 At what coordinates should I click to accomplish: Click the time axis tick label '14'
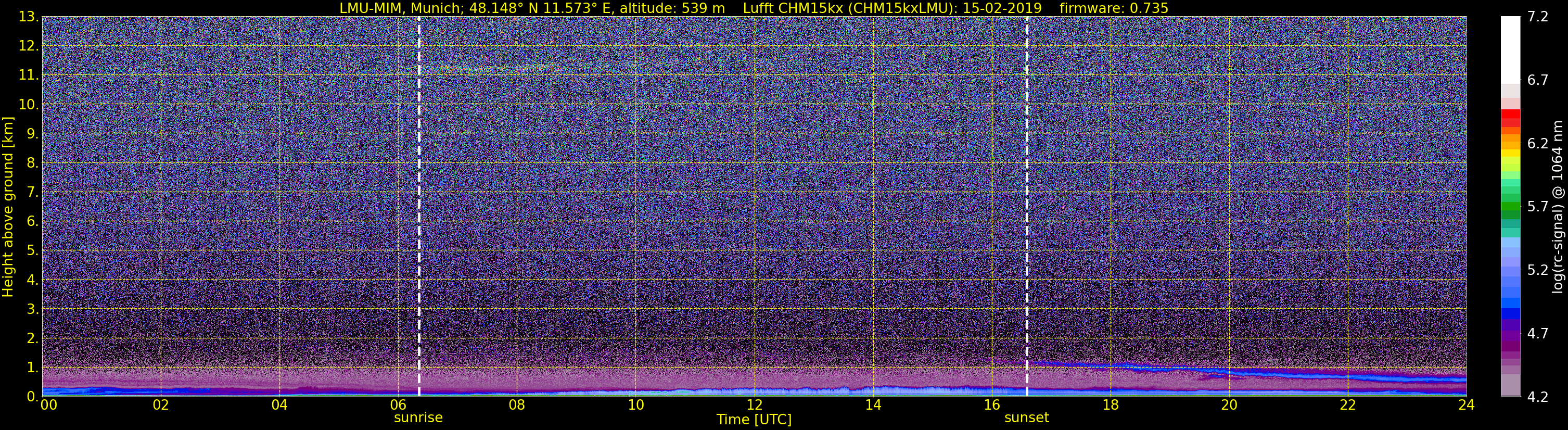pyautogui.click(x=873, y=405)
